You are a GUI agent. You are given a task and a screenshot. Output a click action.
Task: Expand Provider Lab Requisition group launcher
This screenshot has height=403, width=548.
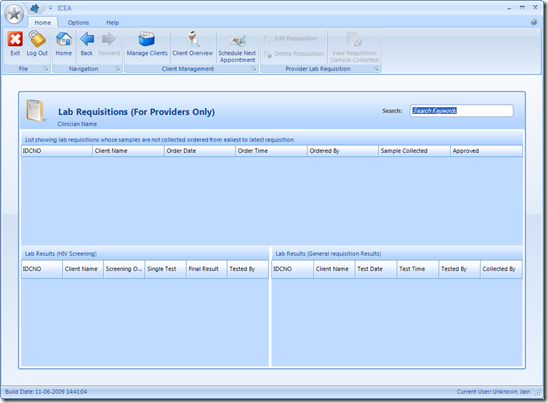[x=376, y=69]
